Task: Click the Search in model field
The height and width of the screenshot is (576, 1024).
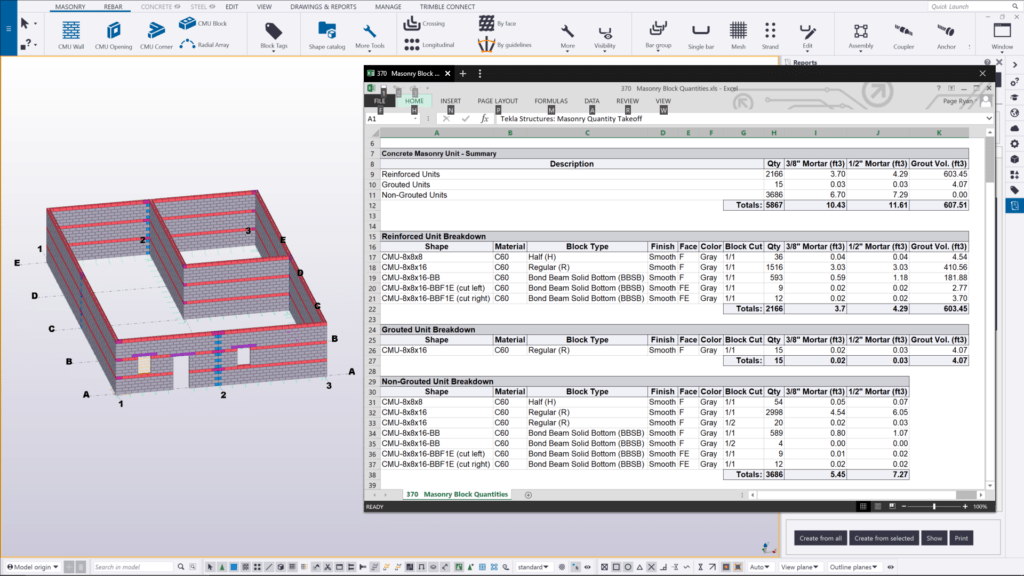Action: (x=142, y=567)
